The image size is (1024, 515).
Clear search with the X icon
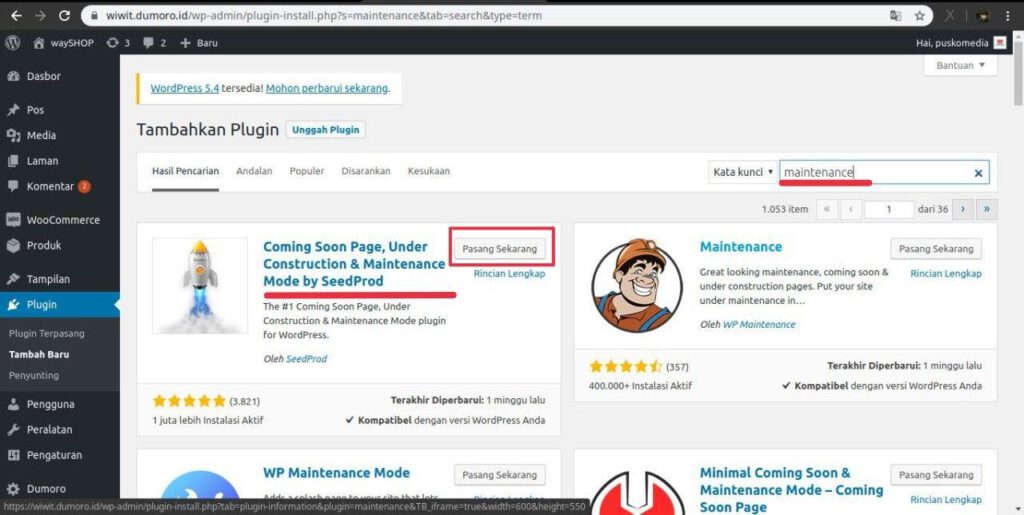[978, 173]
